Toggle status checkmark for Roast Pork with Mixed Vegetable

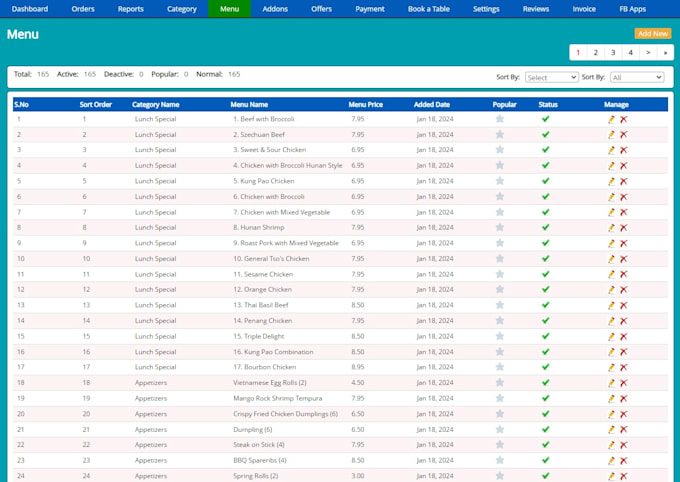pos(546,243)
